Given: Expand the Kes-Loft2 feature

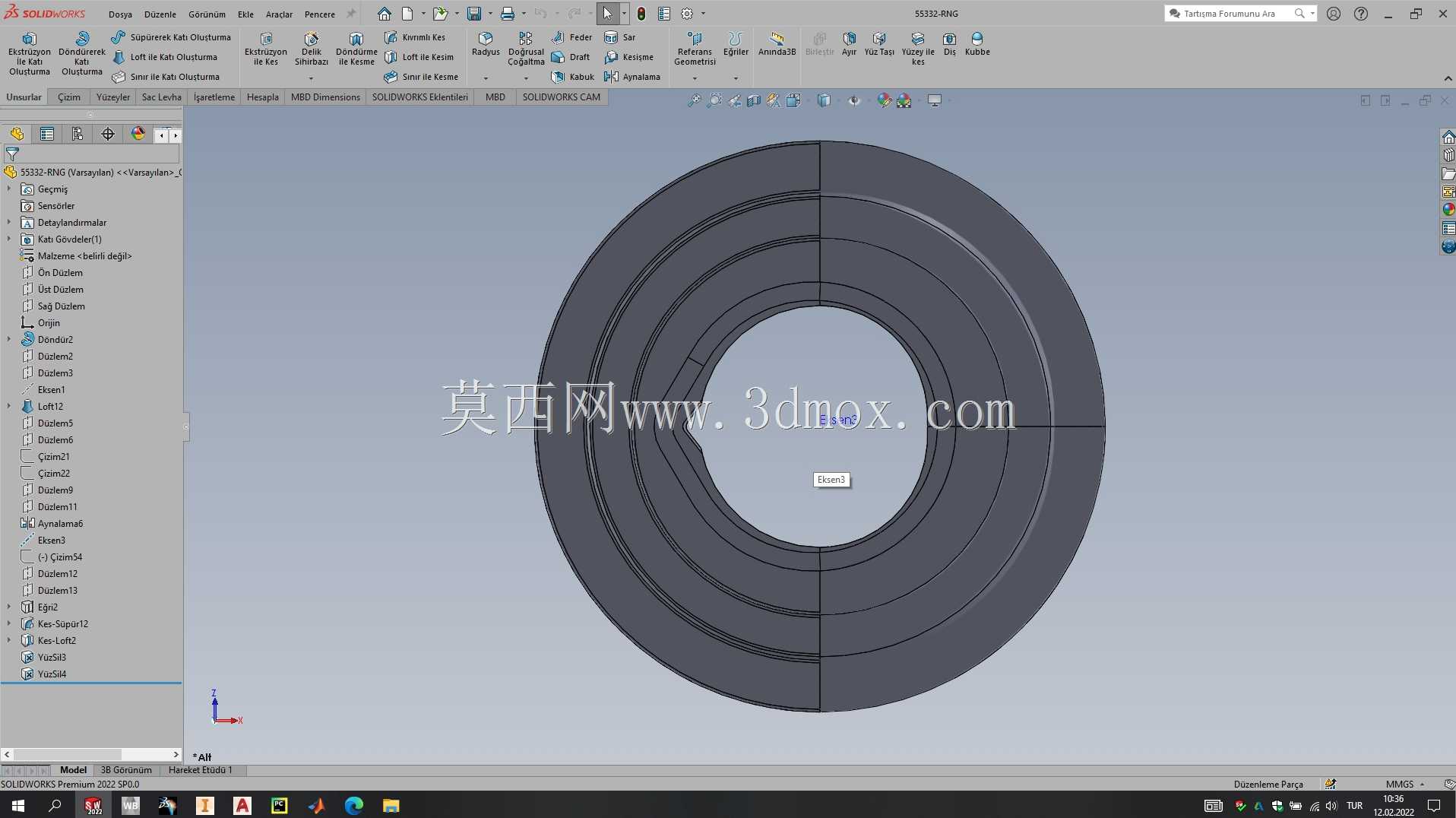Looking at the screenshot, I should pos(9,640).
